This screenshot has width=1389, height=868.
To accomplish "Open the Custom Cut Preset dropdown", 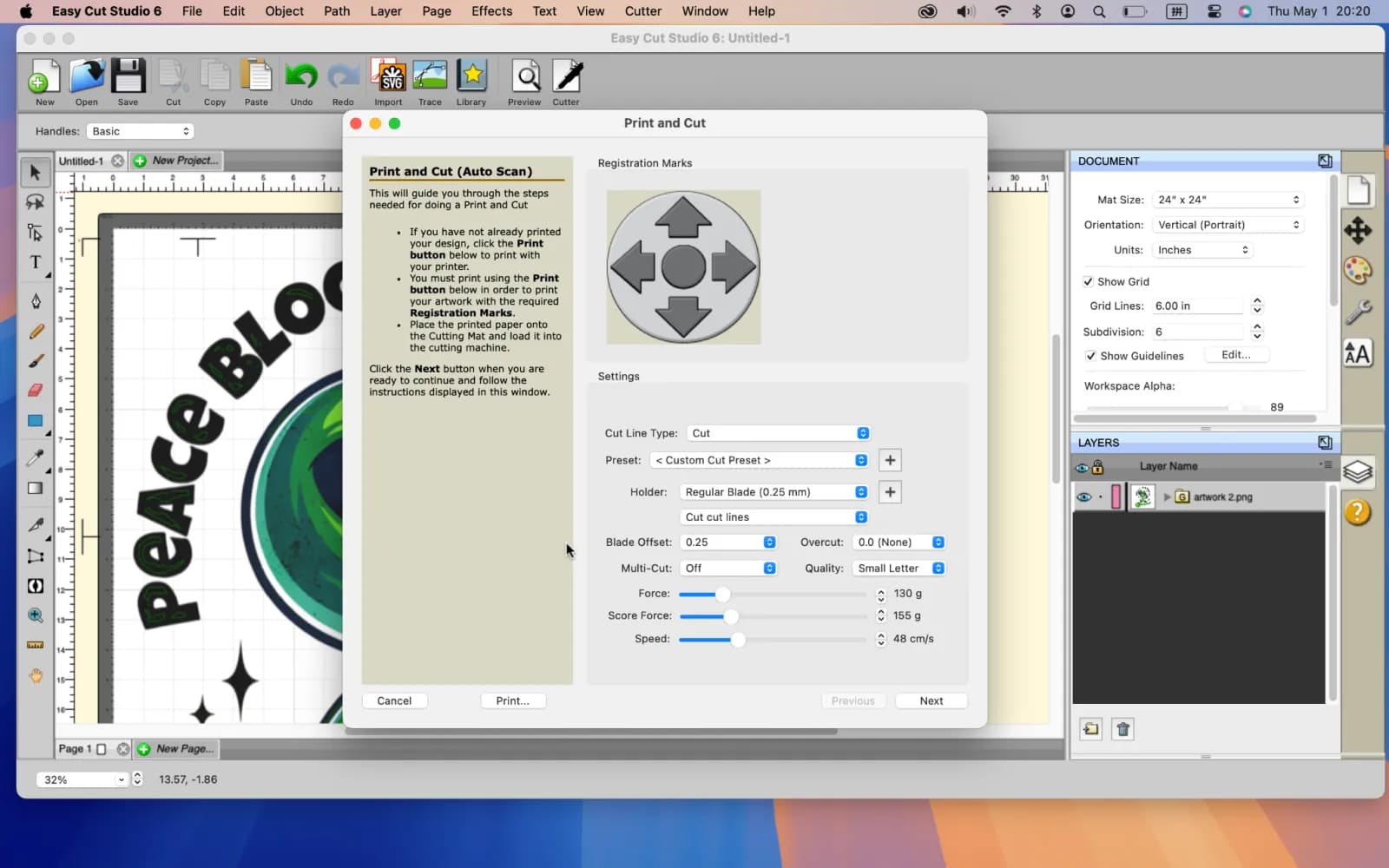I will [760, 460].
